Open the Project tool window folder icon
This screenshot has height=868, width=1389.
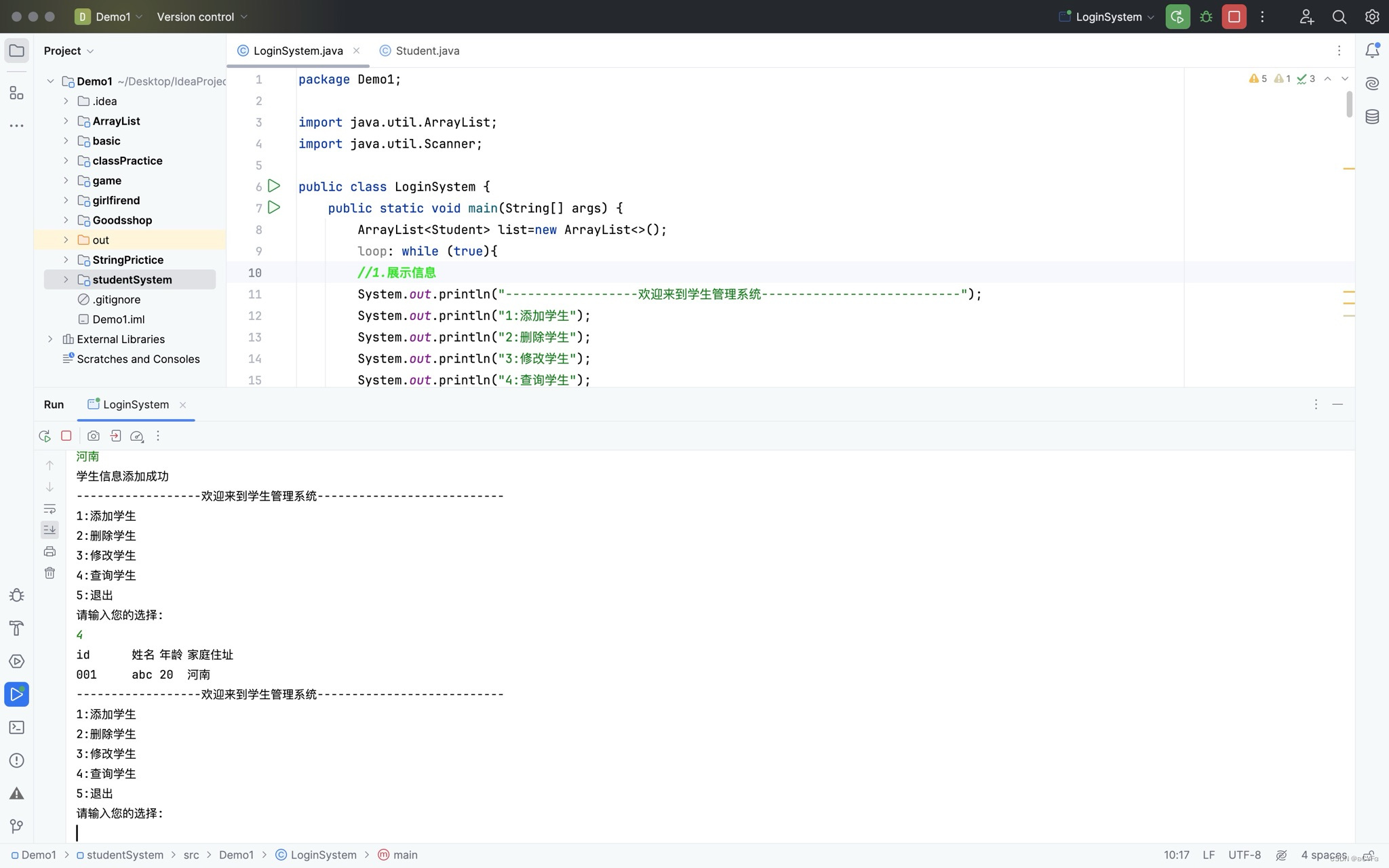point(17,51)
